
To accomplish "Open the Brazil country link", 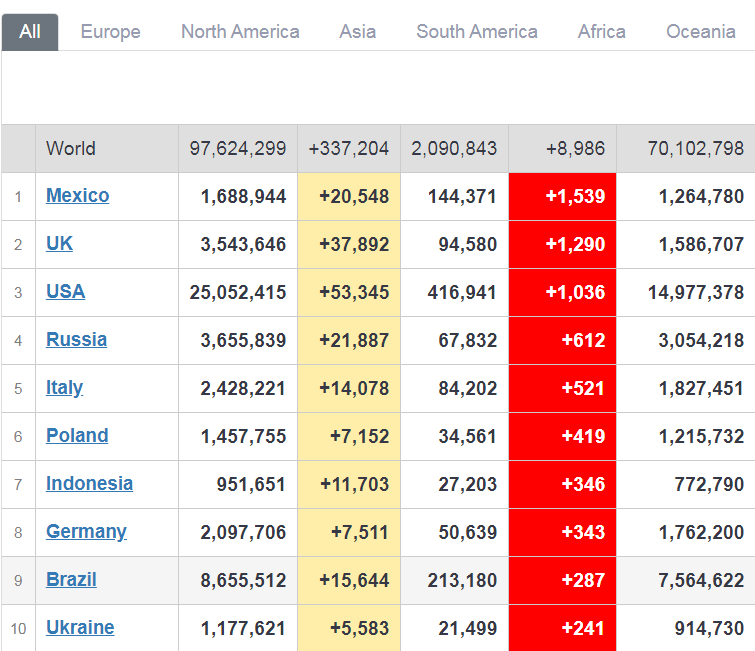I will 71,580.
